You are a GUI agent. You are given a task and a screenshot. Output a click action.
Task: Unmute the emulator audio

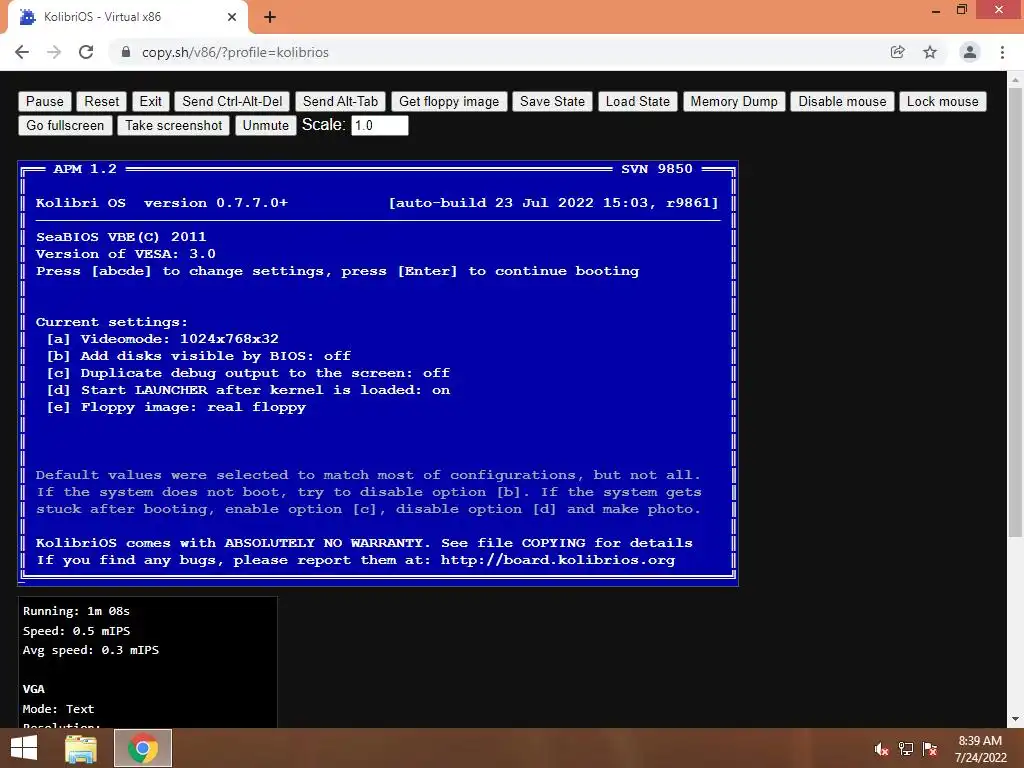pos(265,125)
